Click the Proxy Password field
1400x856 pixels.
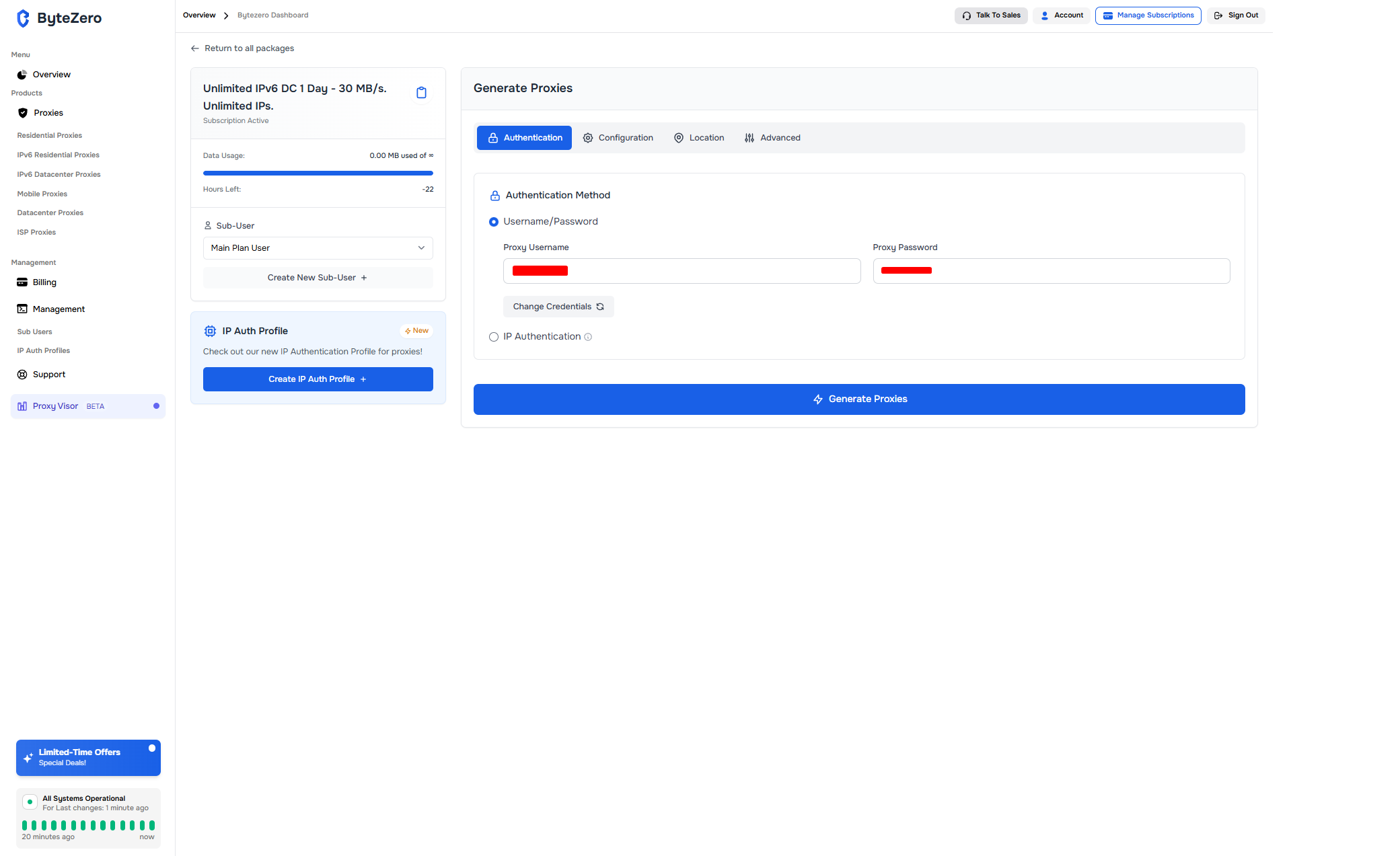(x=1052, y=271)
